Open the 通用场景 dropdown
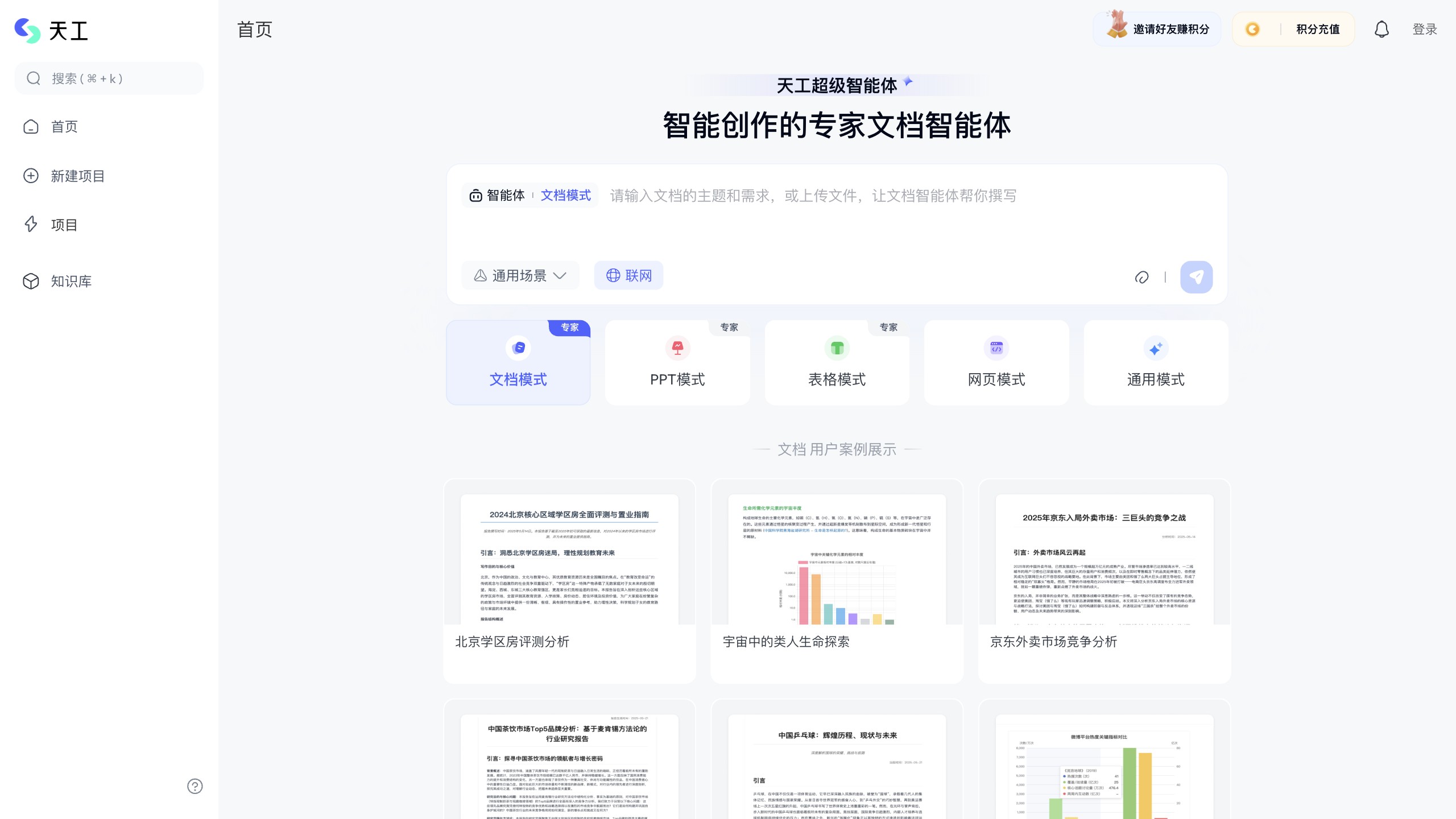This screenshot has height=819, width=1456. [519, 275]
